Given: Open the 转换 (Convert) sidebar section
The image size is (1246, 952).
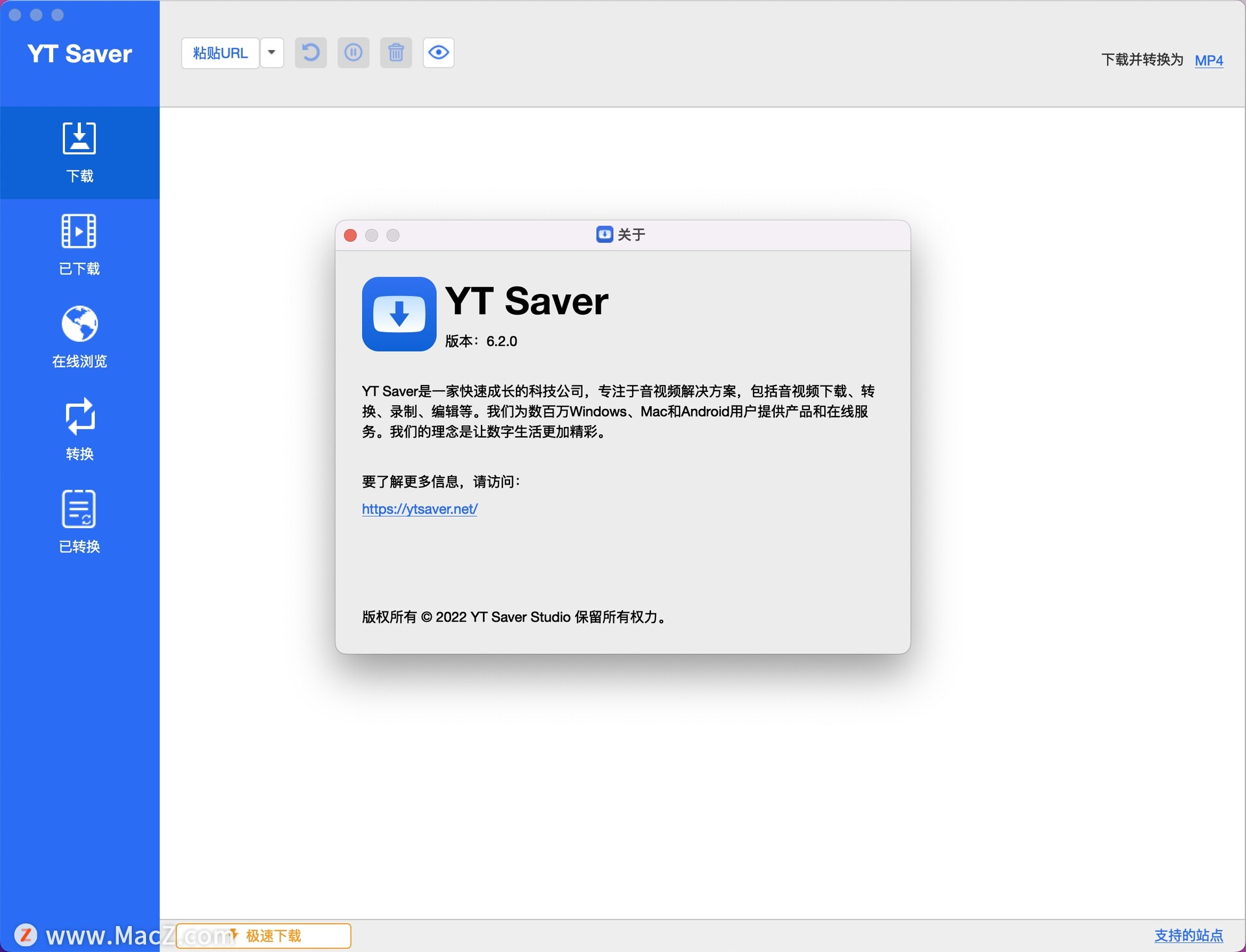Looking at the screenshot, I should [79, 429].
